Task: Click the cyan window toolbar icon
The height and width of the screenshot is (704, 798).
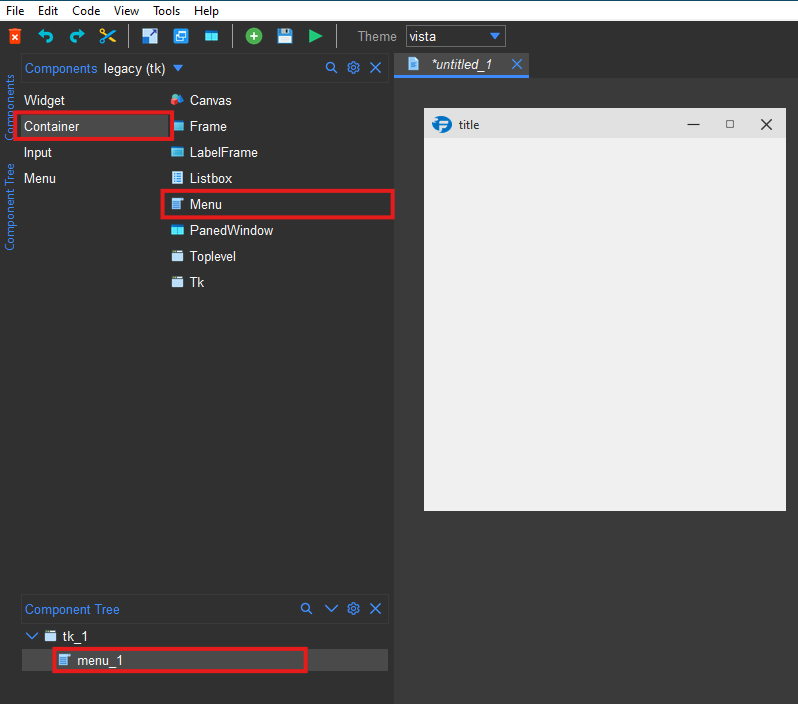Action: point(211,36)
